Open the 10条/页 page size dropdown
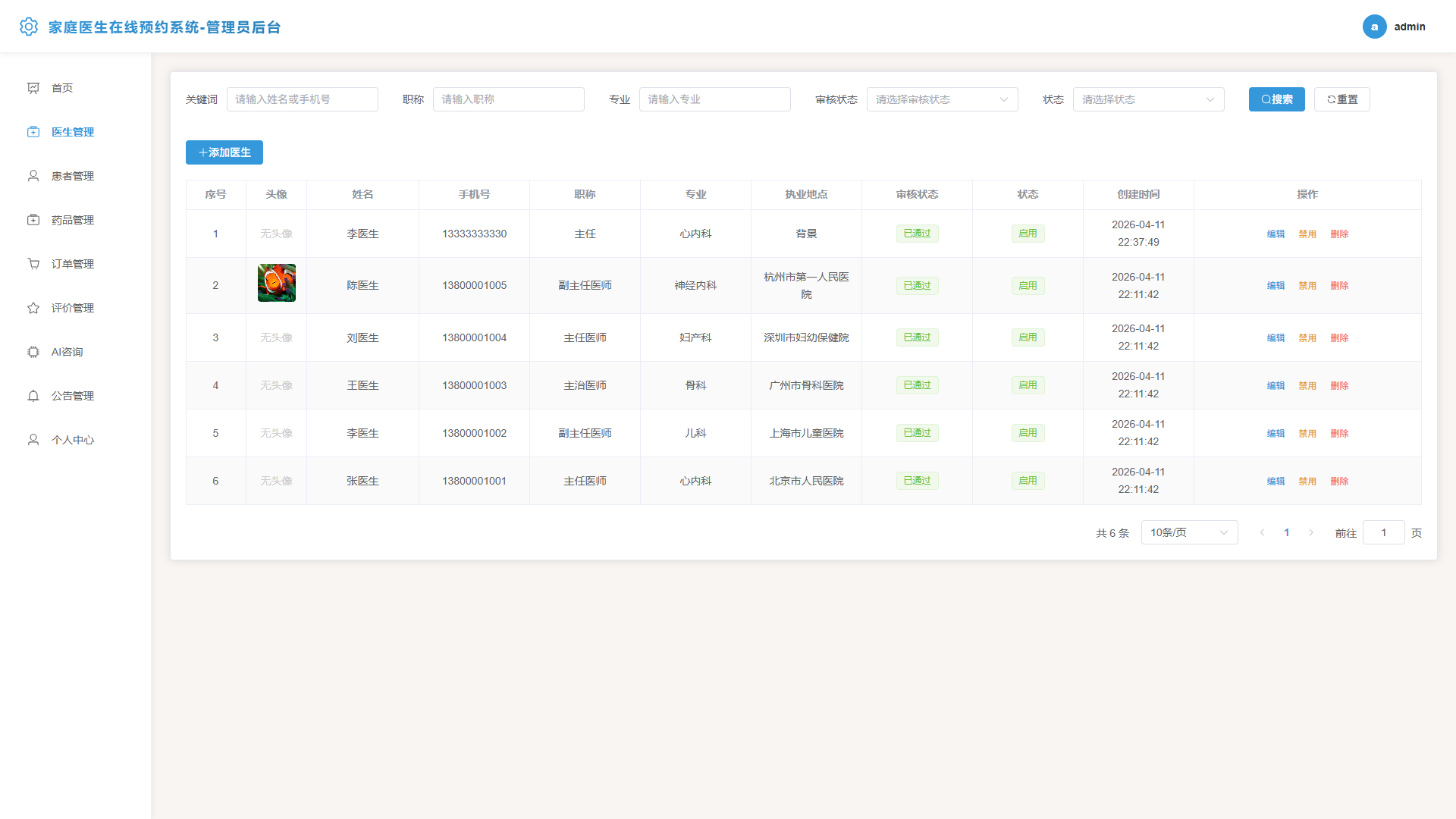1456x819 pixels. coord(1189,532)
